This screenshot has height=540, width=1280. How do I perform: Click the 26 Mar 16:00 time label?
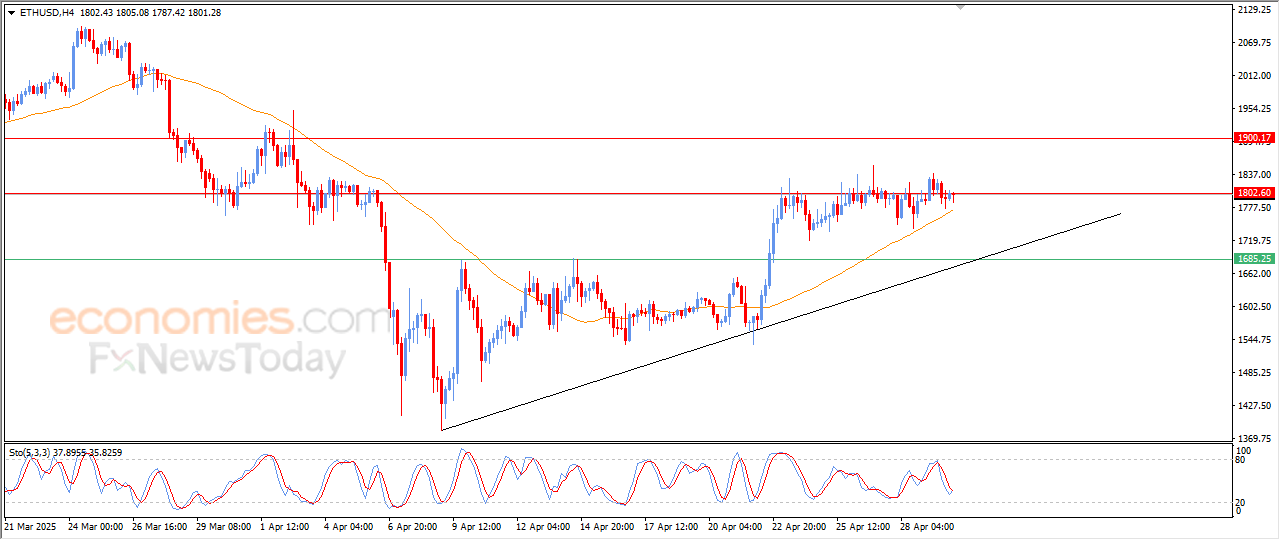160,525
